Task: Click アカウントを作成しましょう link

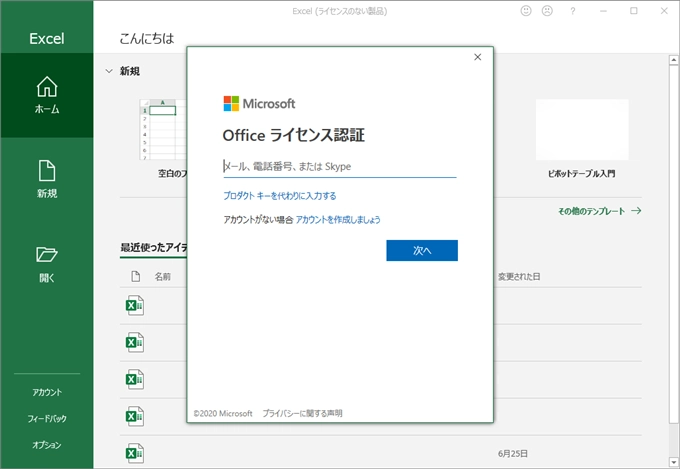Action: tap(338, 220)
